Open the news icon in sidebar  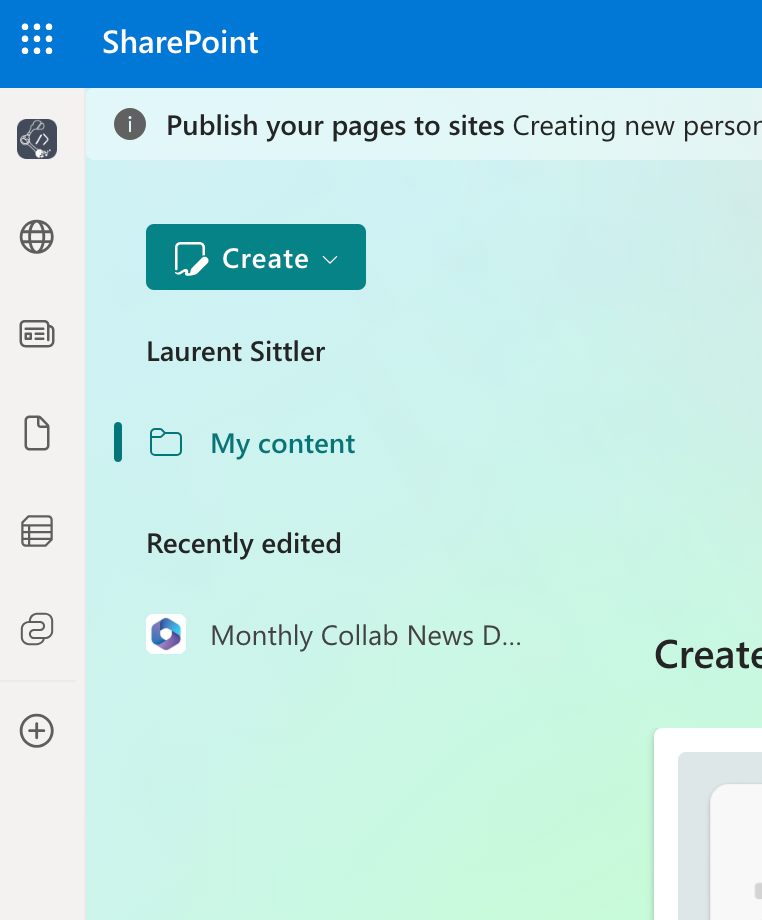coord(37,334)
